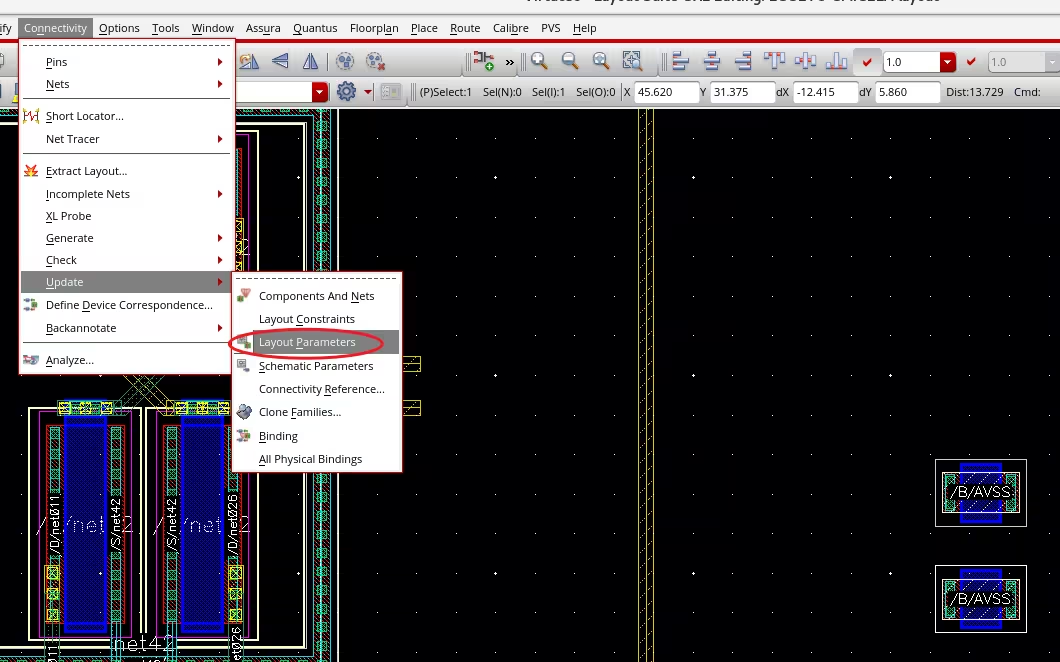Open the red combo box arrow in second toolbar
1060x662 pixels.
[320, 92]
